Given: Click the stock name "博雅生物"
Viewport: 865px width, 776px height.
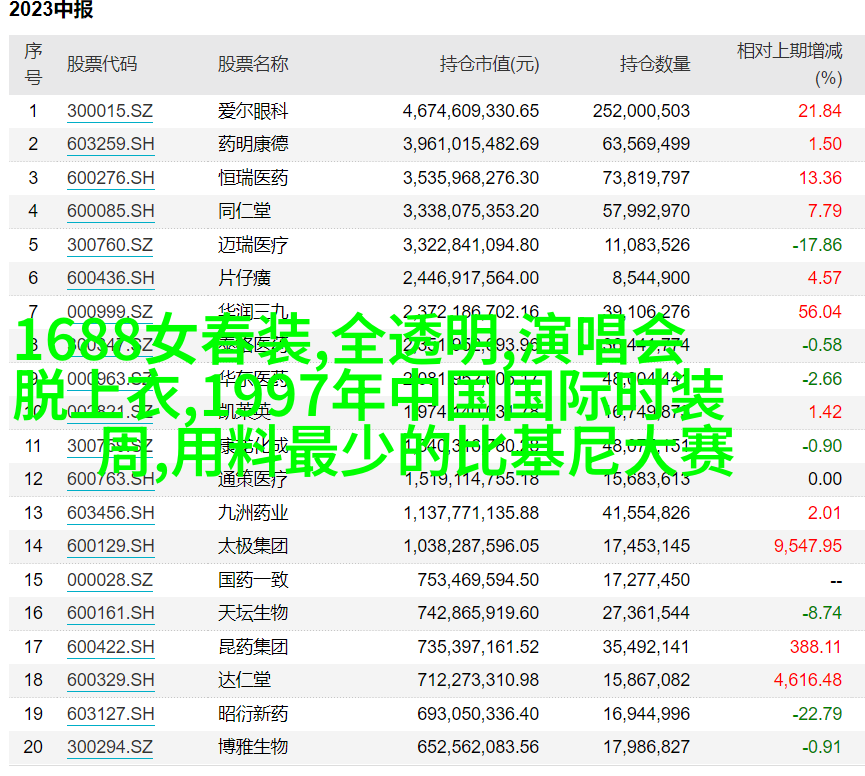Looking at the screenshot, I should 253,747.
